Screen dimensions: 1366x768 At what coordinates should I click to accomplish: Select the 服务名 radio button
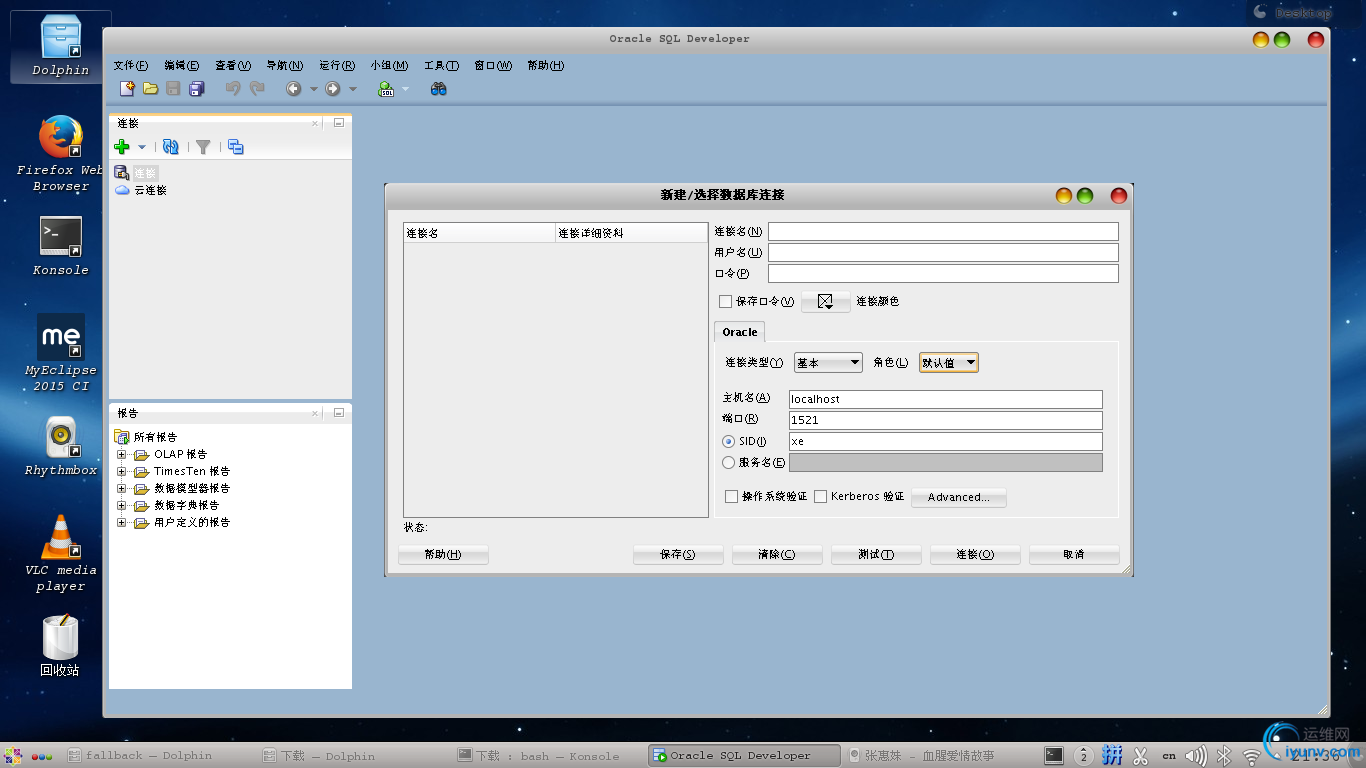point(728,462)
